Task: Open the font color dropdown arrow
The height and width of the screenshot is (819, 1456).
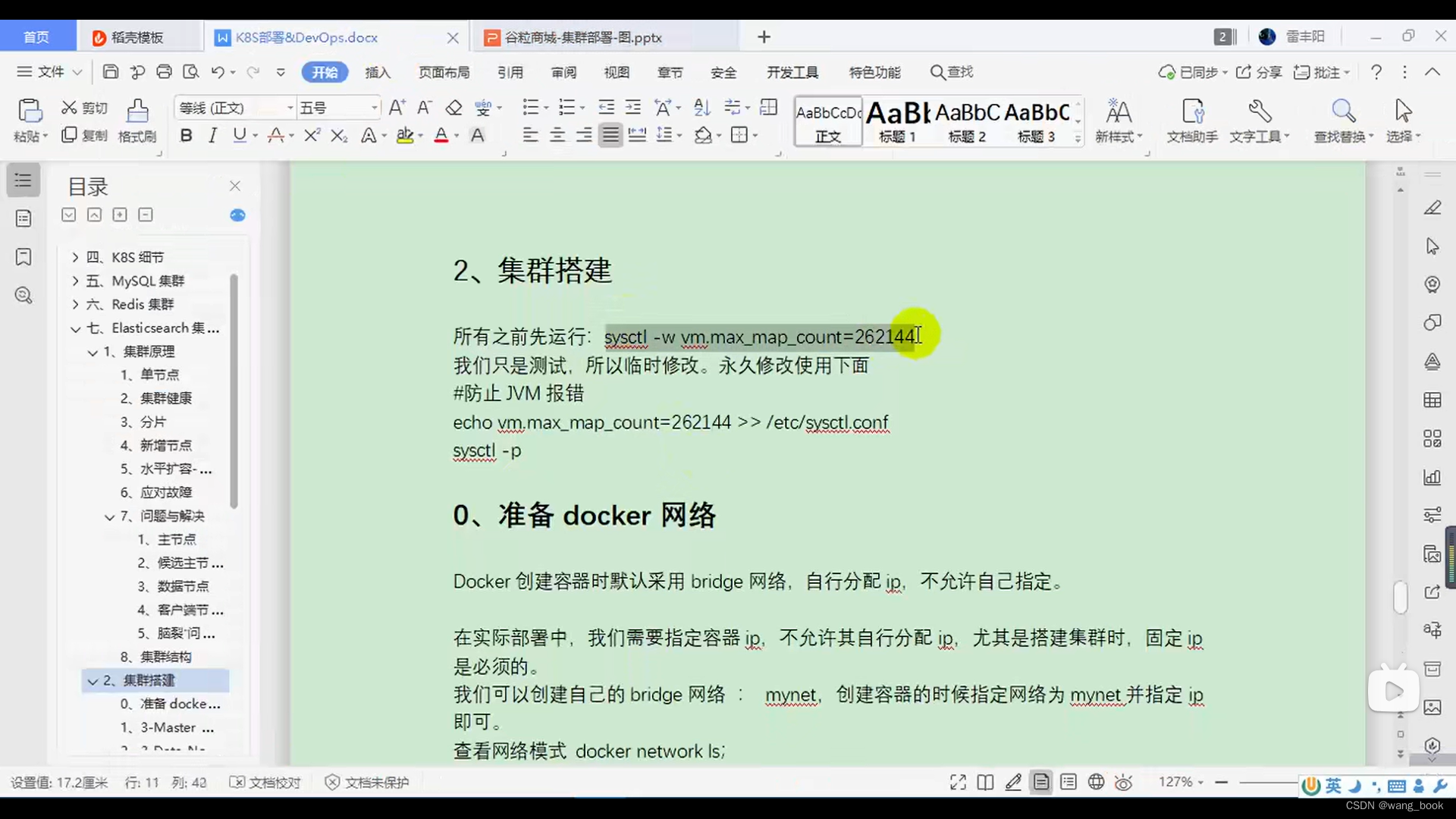Action: pos(455,135)
